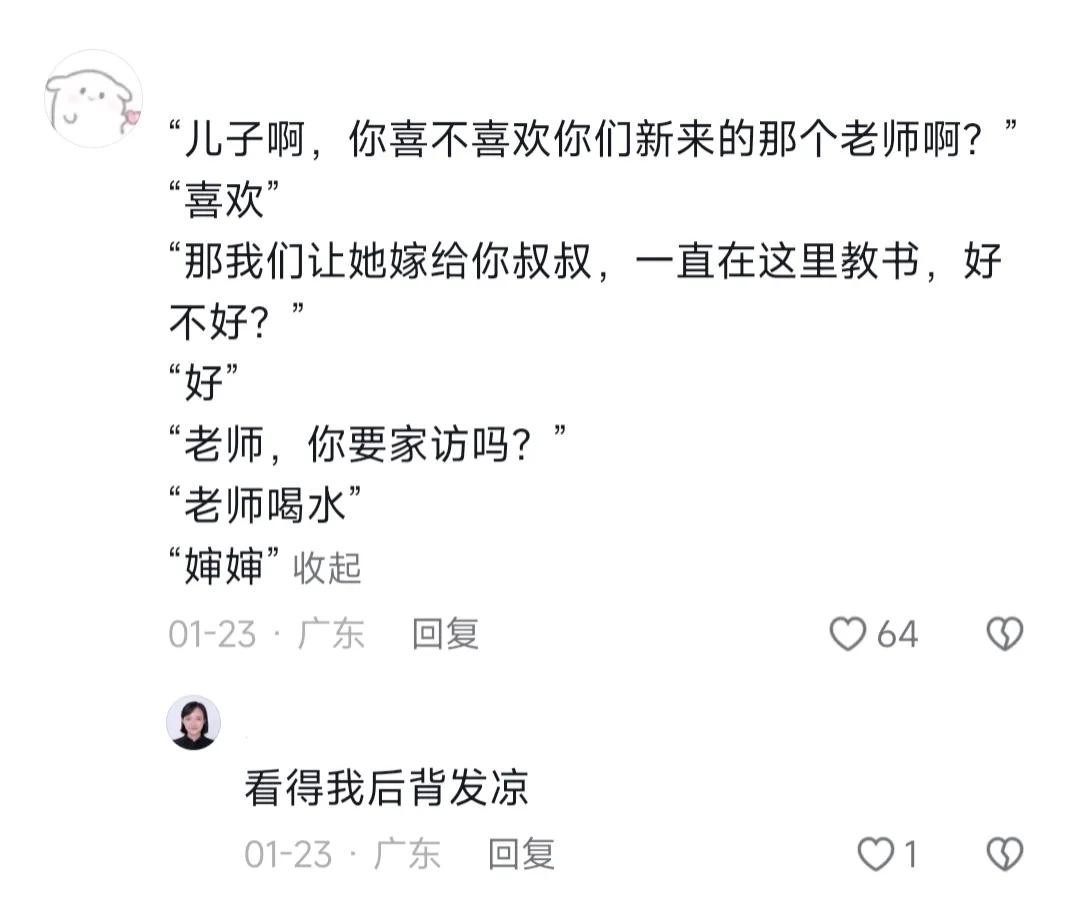The height and width of the screenshot is (919, 1080).
Task: Tap broken heart on the 看得我后背发凉 reply
Action: coord(1005,854)
